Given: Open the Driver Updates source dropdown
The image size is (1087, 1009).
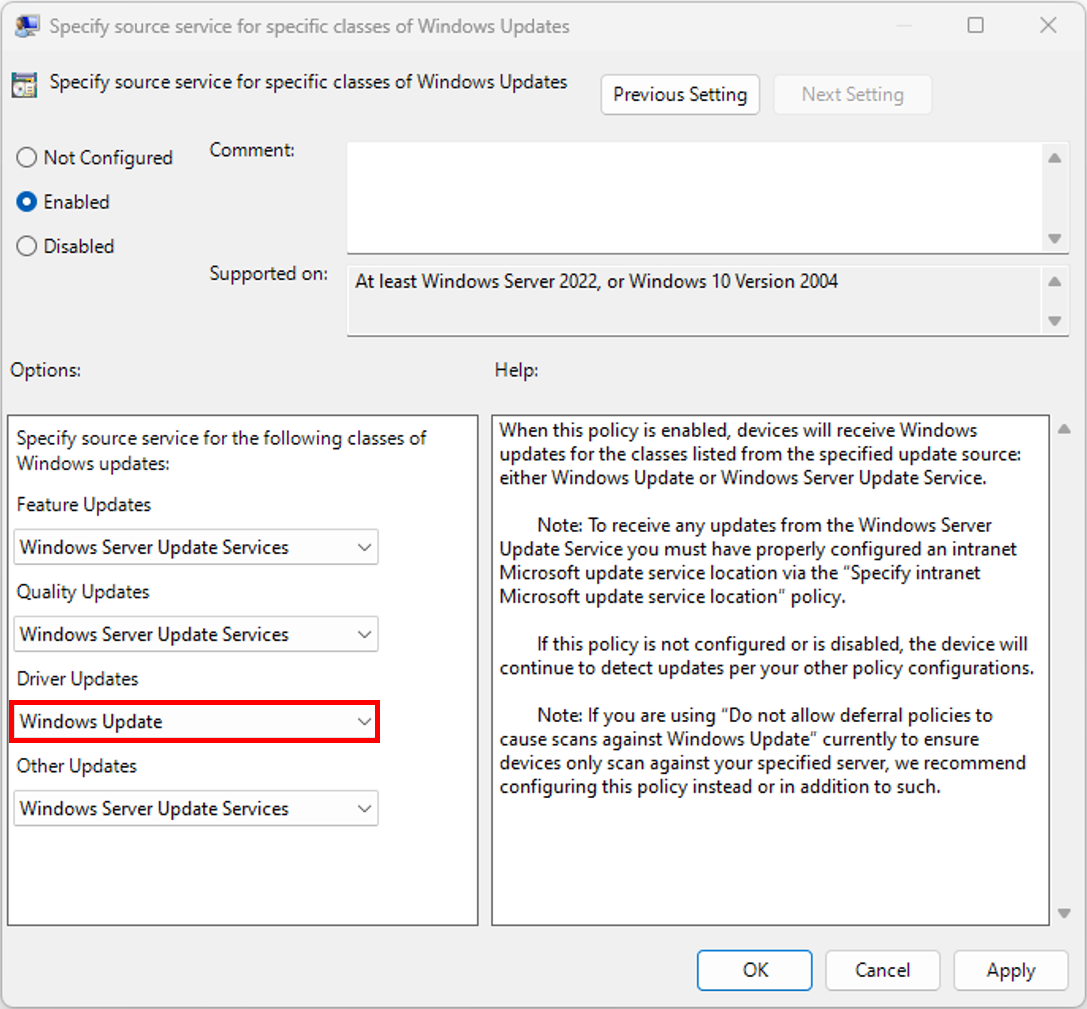Looking at the screenshot, I should click(195, 722).
